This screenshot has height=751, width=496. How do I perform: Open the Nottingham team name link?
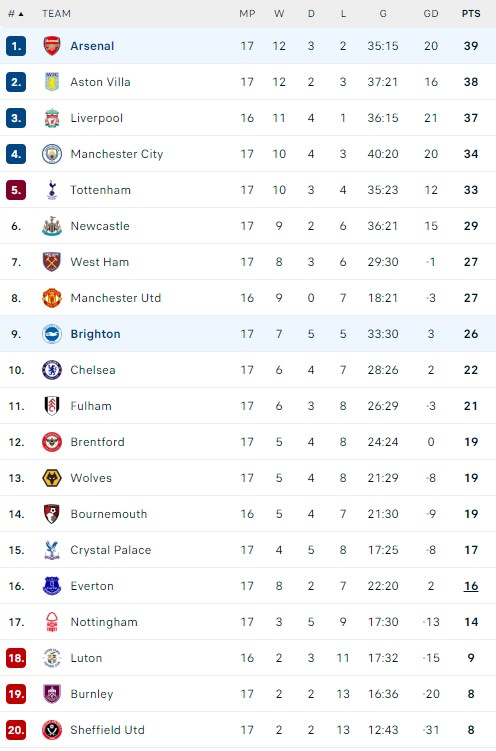104,622
